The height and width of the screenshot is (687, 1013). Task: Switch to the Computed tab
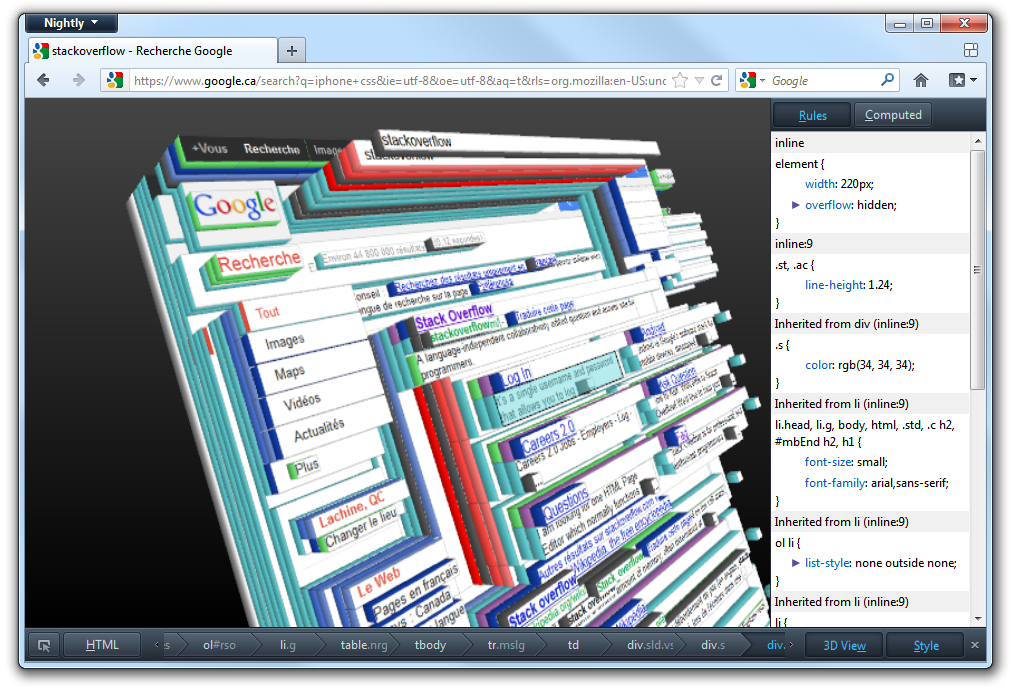892,115
